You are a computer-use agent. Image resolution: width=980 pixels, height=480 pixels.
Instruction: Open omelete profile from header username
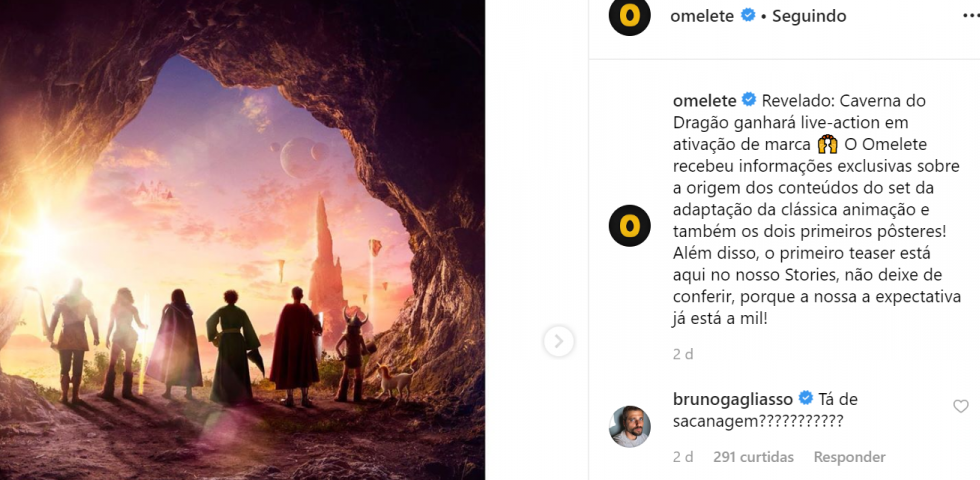point(702,16)
